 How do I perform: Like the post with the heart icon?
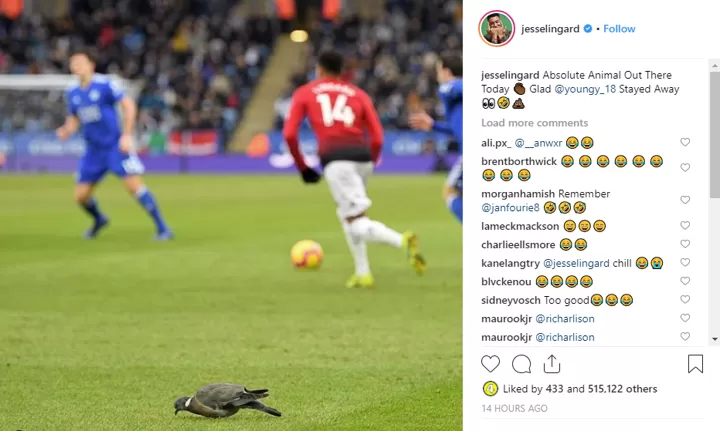coord(490,364)
